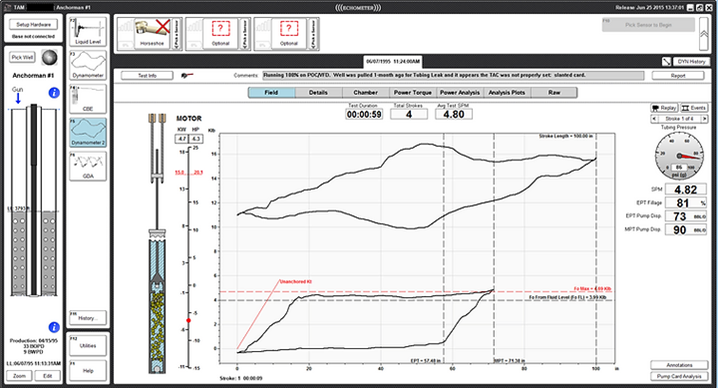
Task: Open the CBE module icon
Action: [88, 98]
